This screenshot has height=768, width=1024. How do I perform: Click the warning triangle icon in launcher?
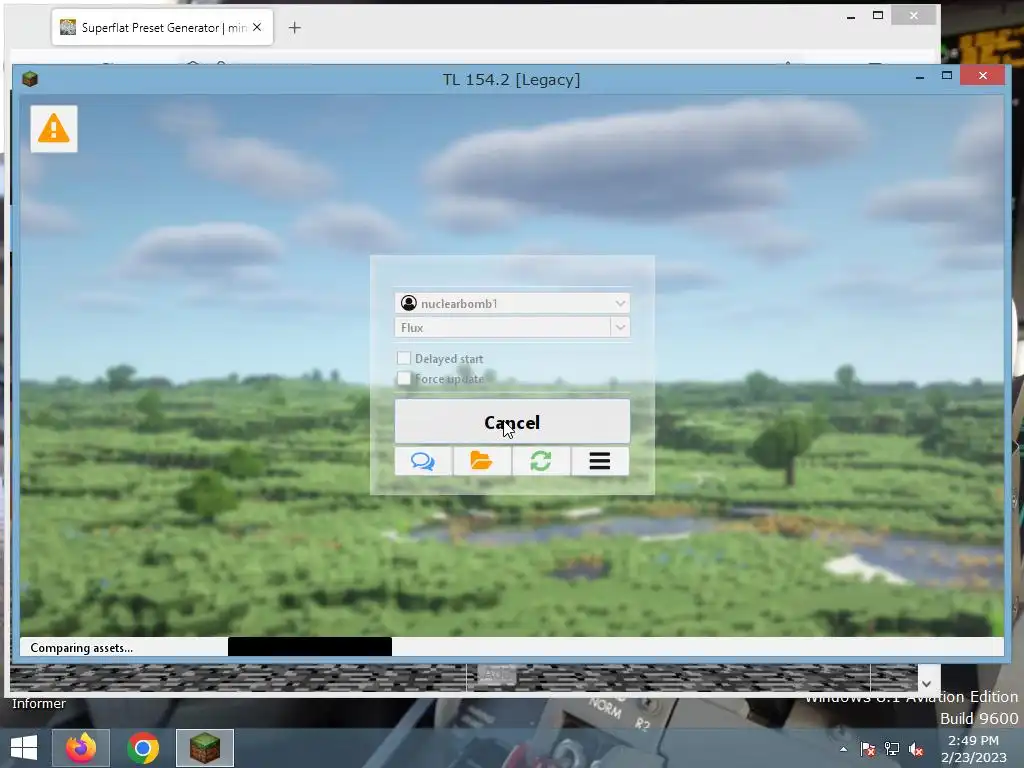pyautogui.click(x=54, y=129)
